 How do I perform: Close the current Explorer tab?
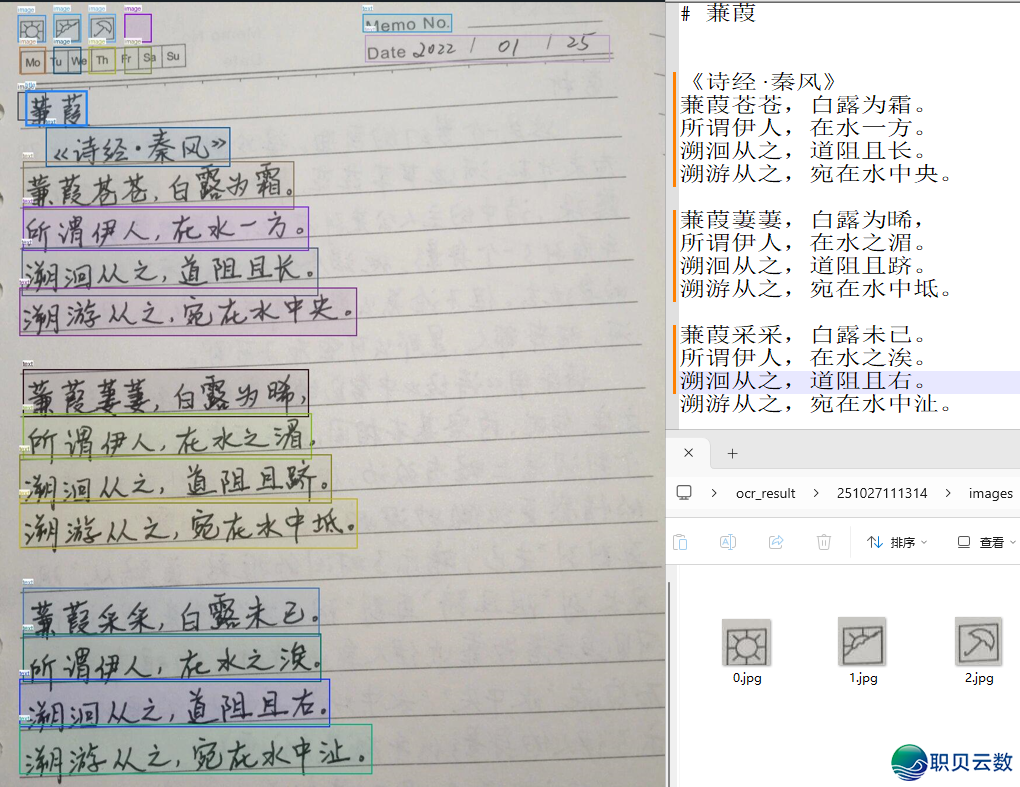688,452
